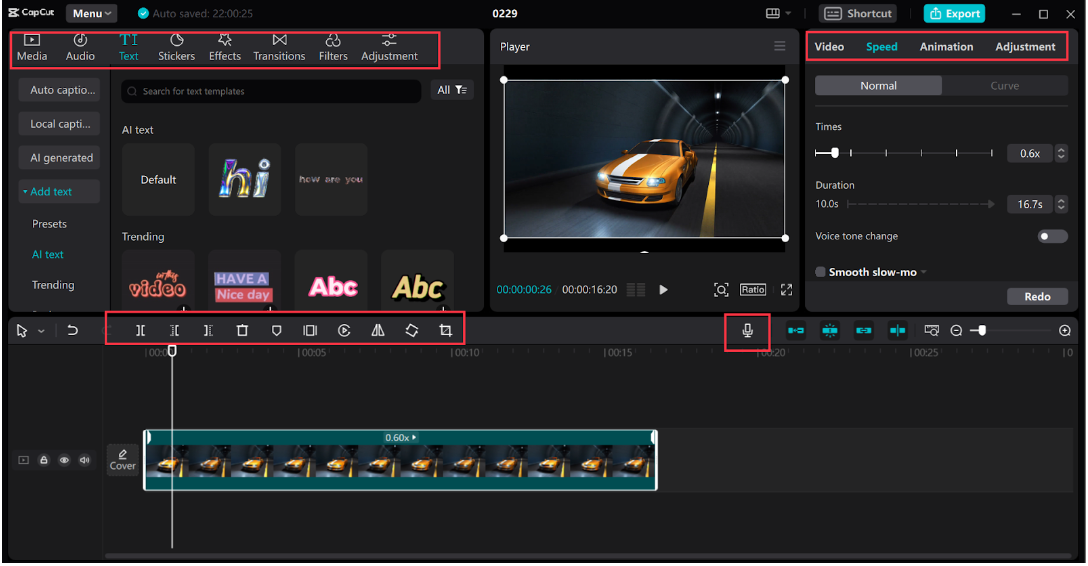Click the Undo icon in the timeline toolbar
1088x566 pixels.
(72, 331)
